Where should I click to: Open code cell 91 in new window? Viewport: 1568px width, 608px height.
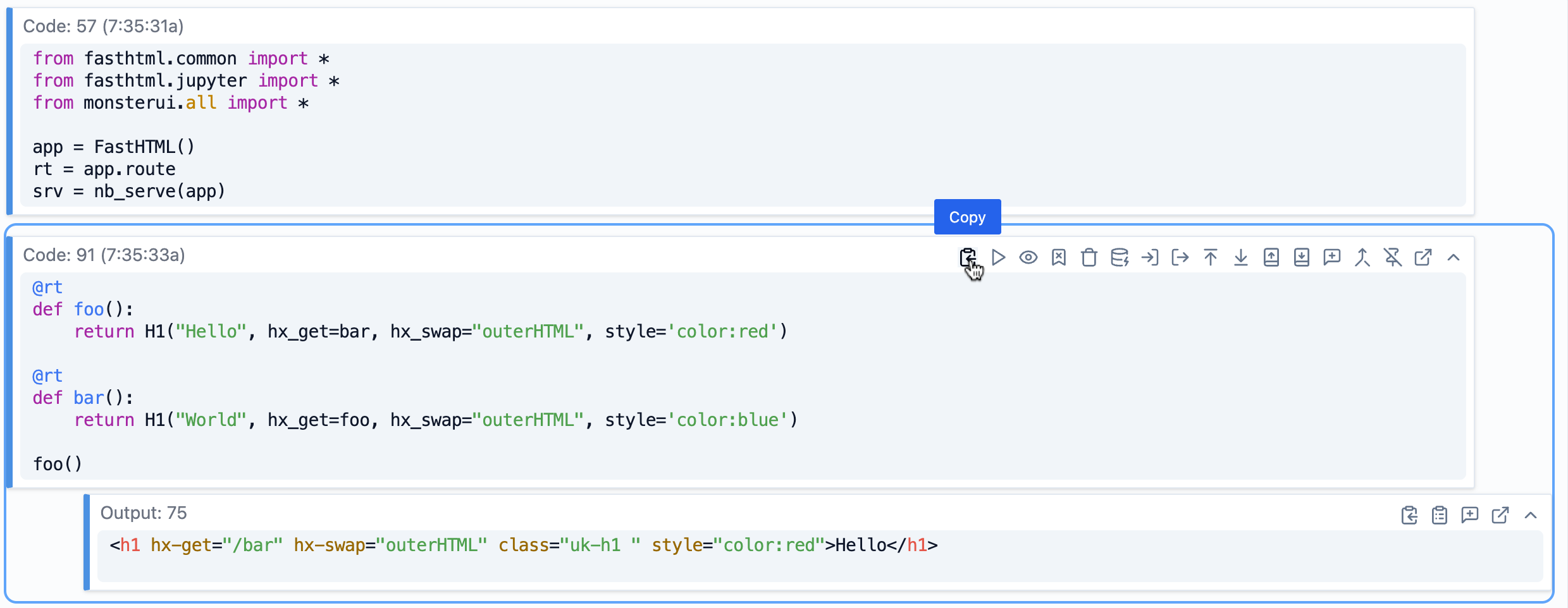coord(1423,257)
